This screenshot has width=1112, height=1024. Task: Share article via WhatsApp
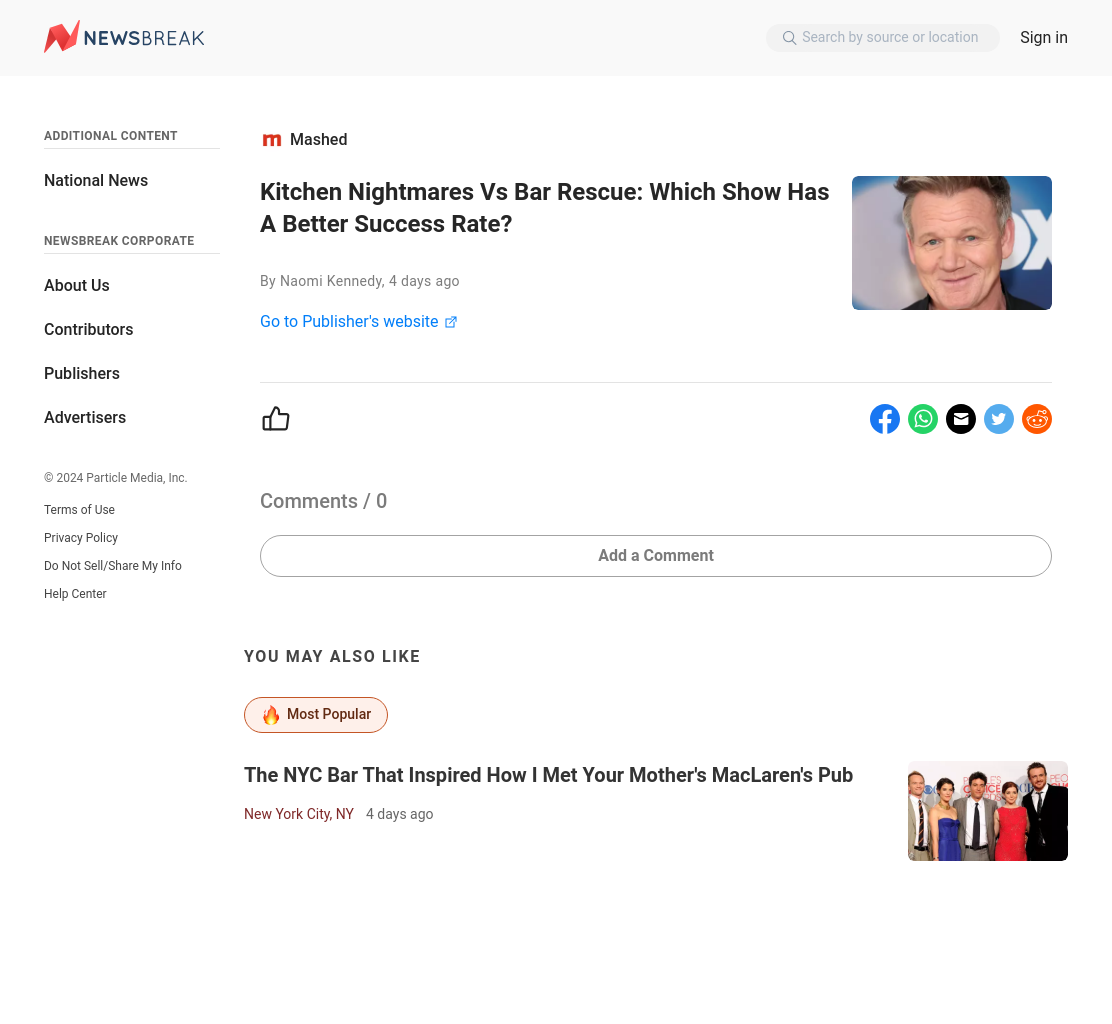[x=923, y=419]
